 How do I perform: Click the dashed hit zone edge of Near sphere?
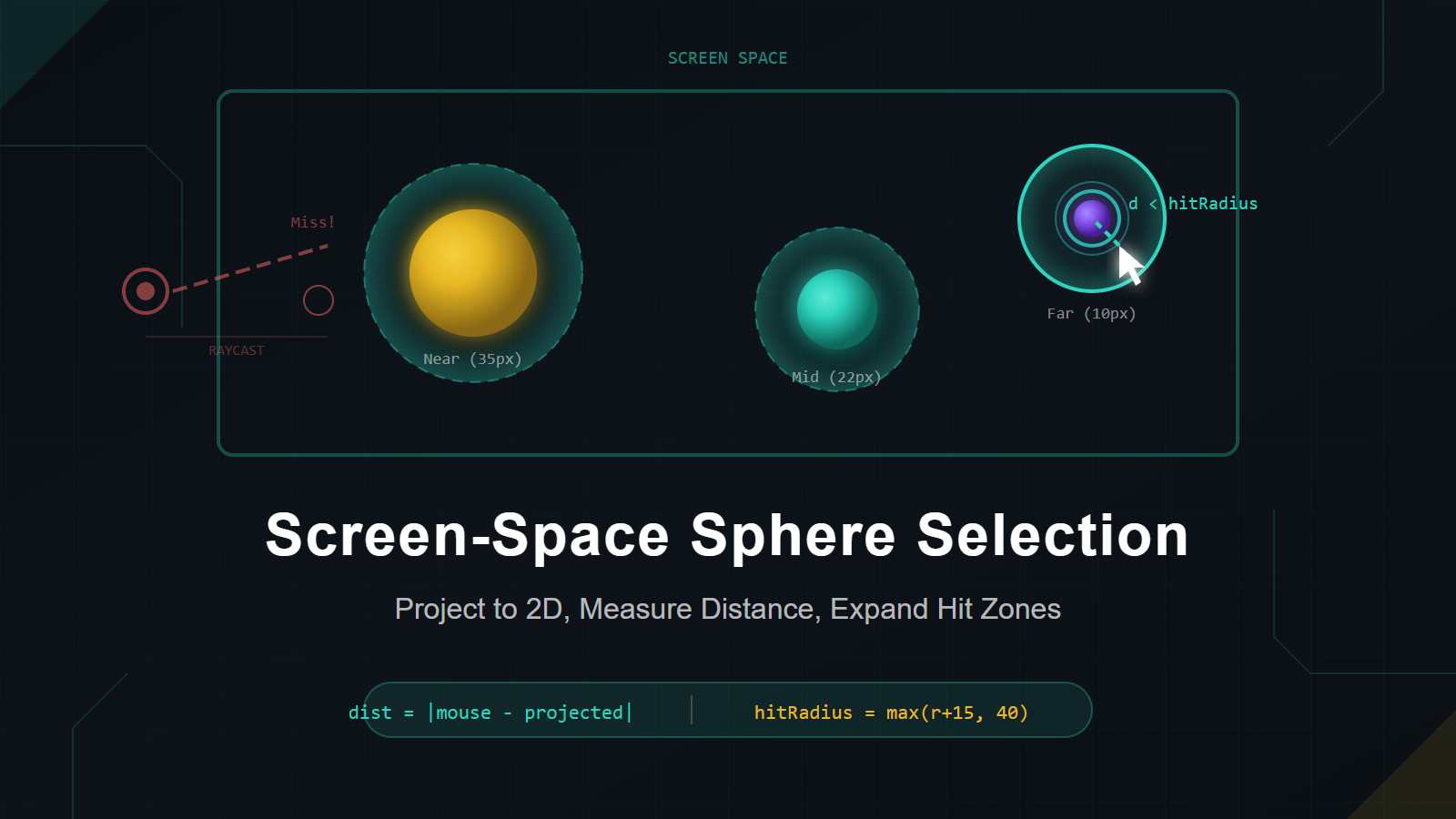366,273
